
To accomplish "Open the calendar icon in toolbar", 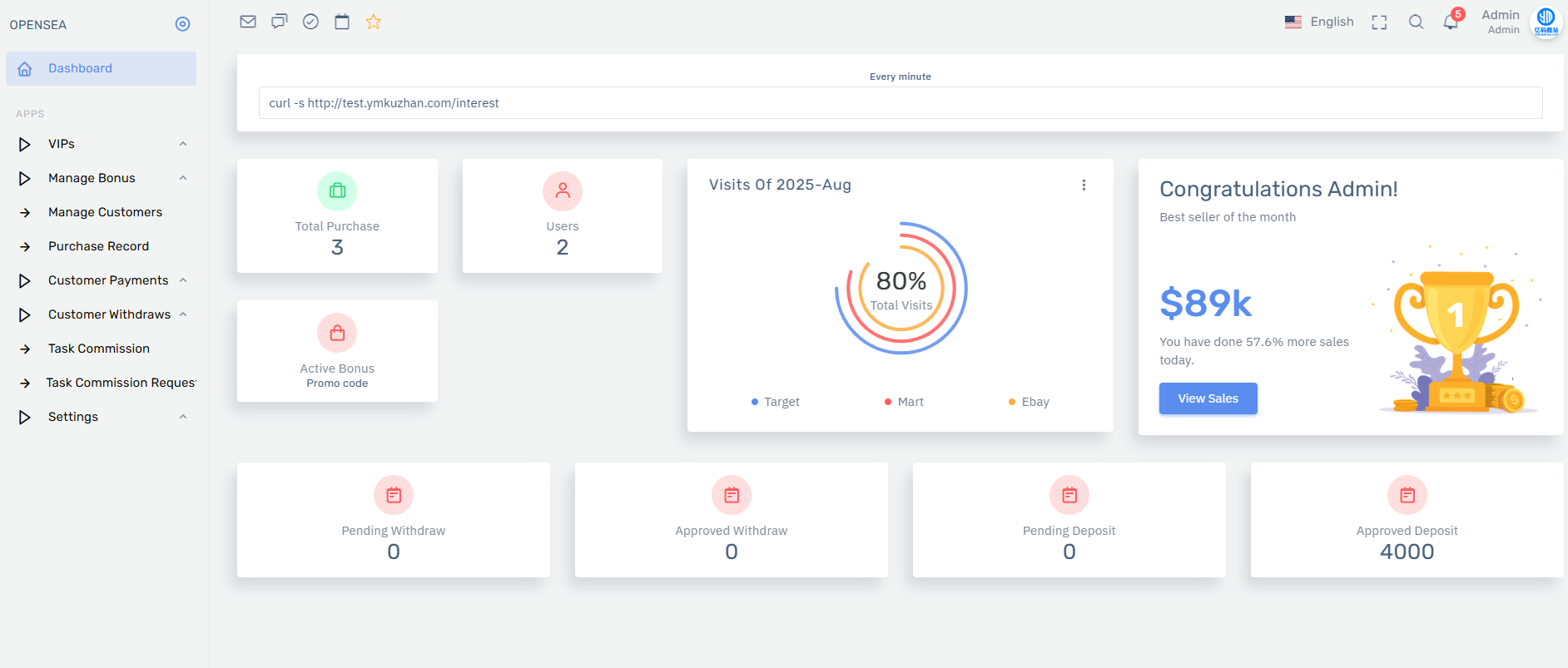I will click(x=342, y=22).
